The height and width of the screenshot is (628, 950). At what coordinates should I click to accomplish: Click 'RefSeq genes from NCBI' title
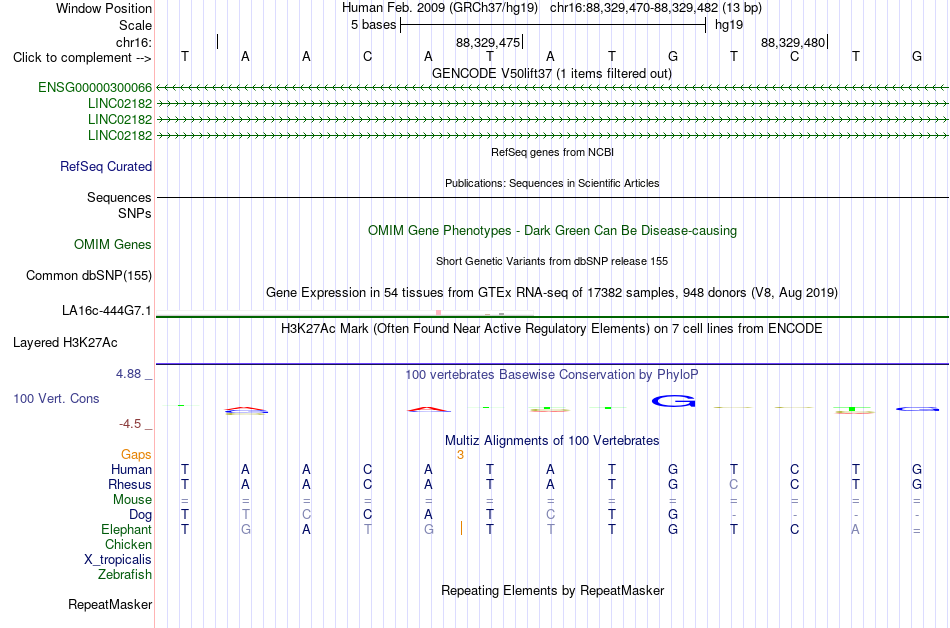point(552,152)
